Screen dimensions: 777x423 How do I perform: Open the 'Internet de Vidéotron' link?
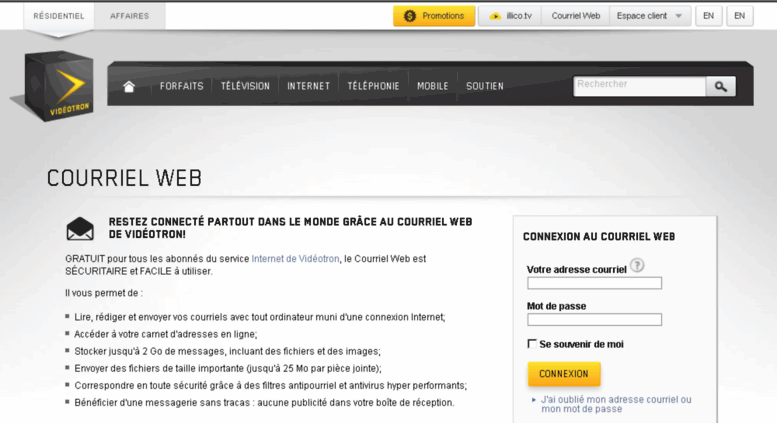(x=295, y=259)
